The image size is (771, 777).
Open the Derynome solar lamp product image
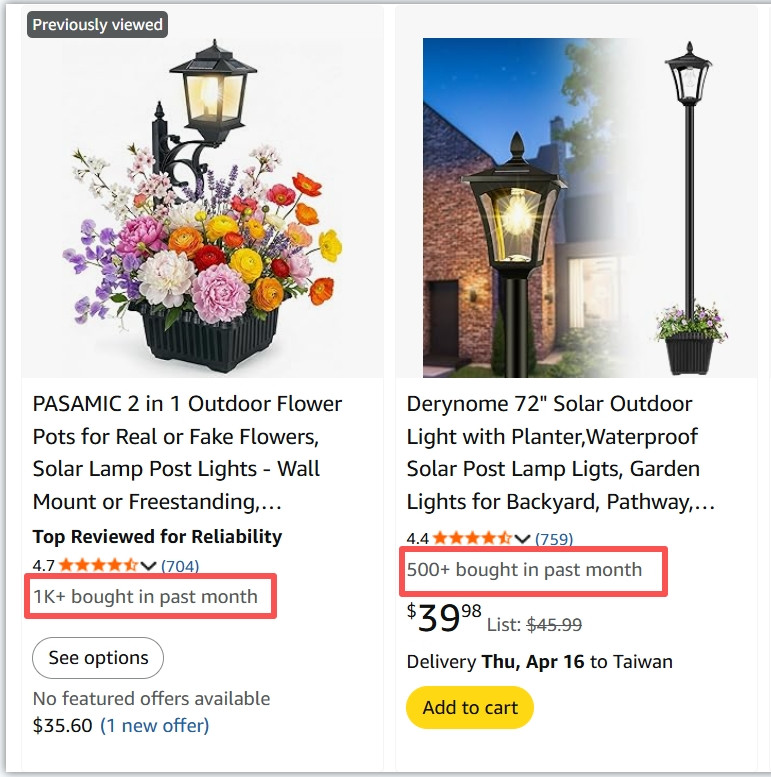(x=576, y=205)
